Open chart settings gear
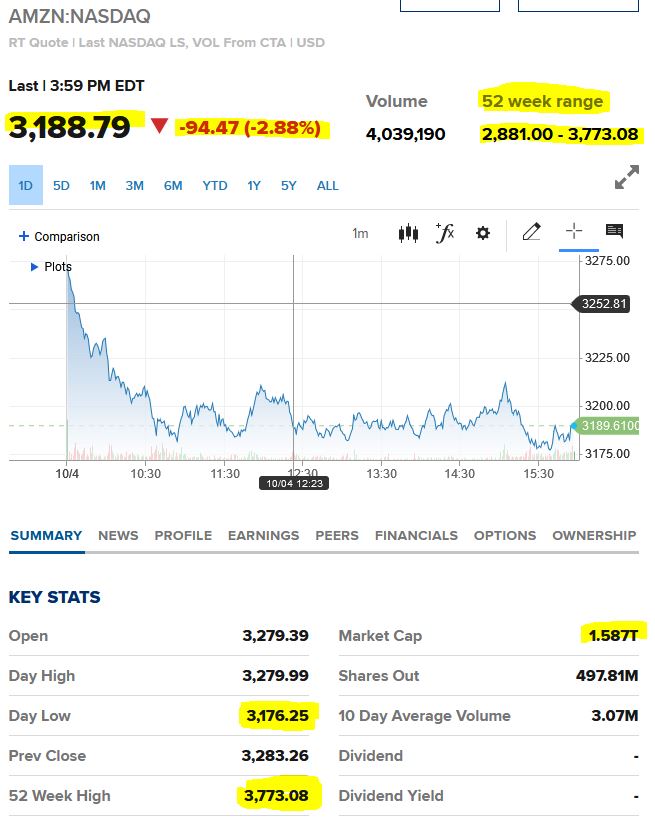This screenshot has height=817, width=655. (483, 233)
